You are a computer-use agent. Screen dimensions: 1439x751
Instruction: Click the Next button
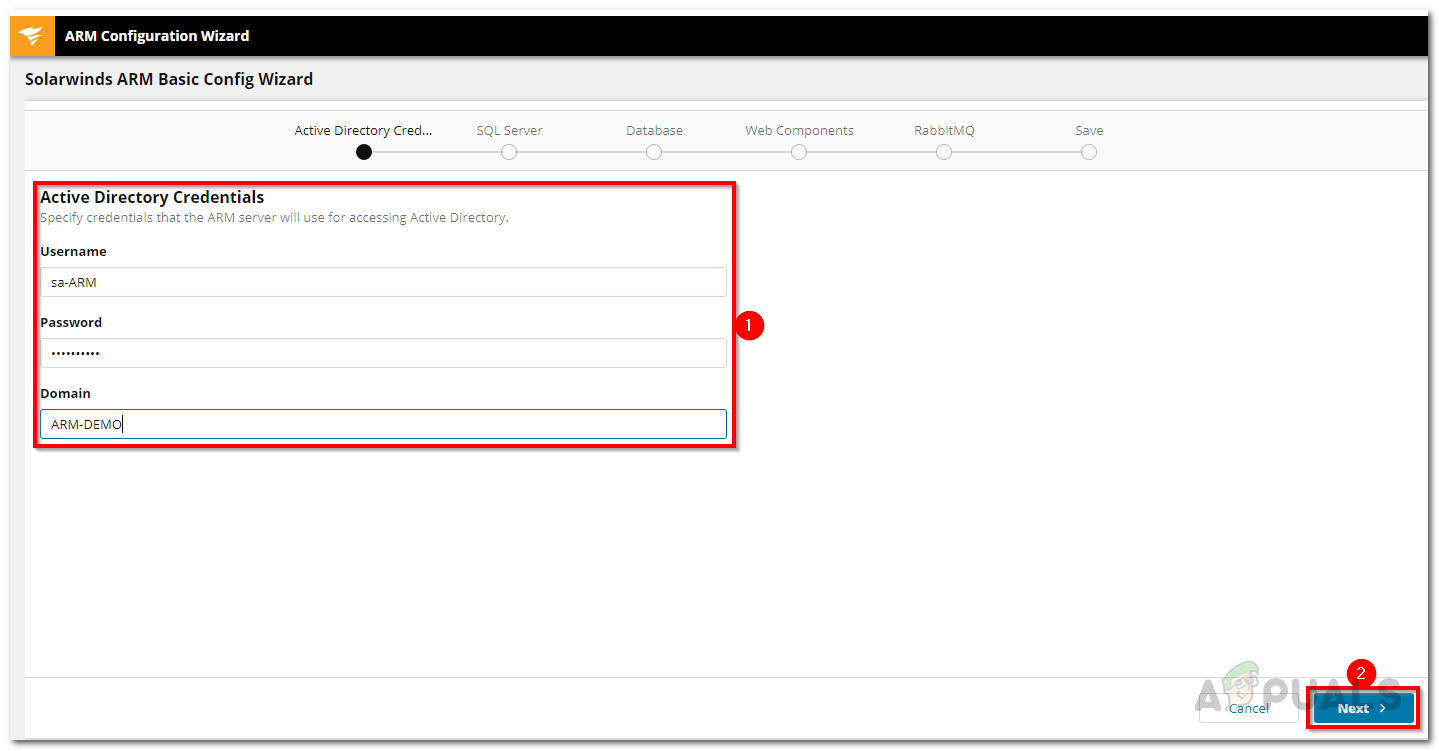(1363, 708)
